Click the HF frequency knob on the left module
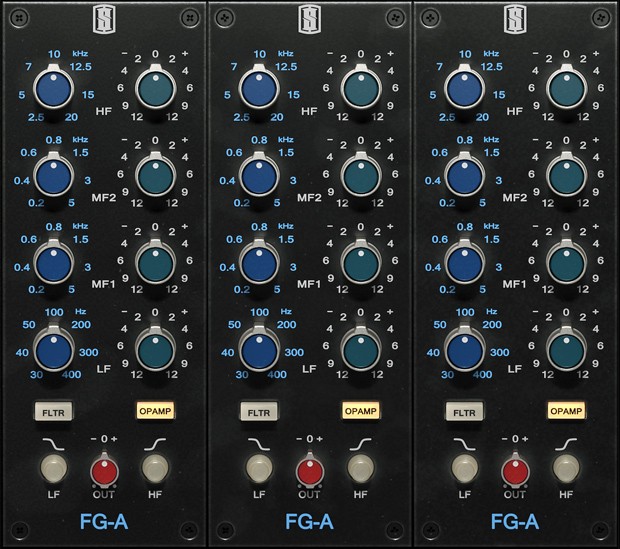The image size is (620, 549). pos(53,89)
